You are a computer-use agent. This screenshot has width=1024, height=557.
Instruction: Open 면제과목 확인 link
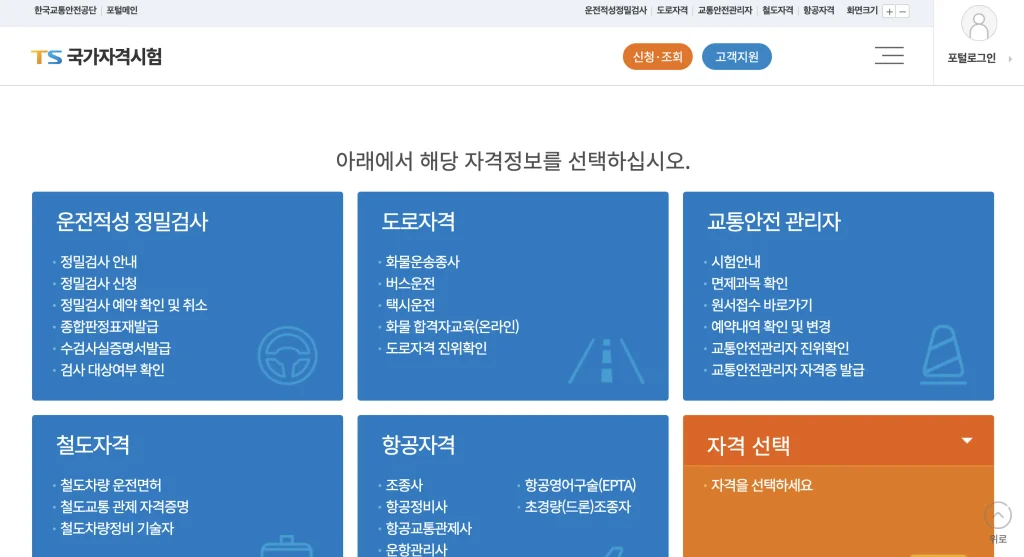click(749, 283)
